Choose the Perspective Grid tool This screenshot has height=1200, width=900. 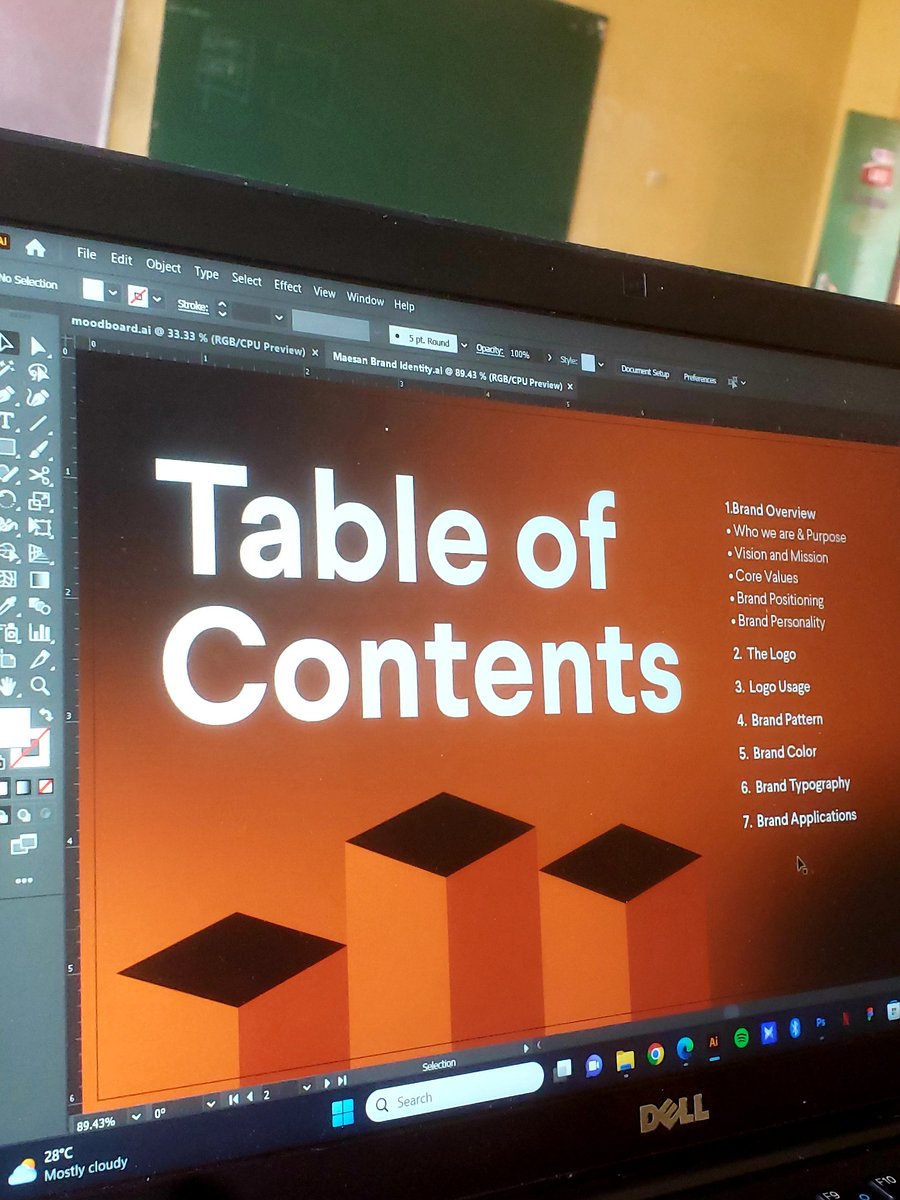40,553
